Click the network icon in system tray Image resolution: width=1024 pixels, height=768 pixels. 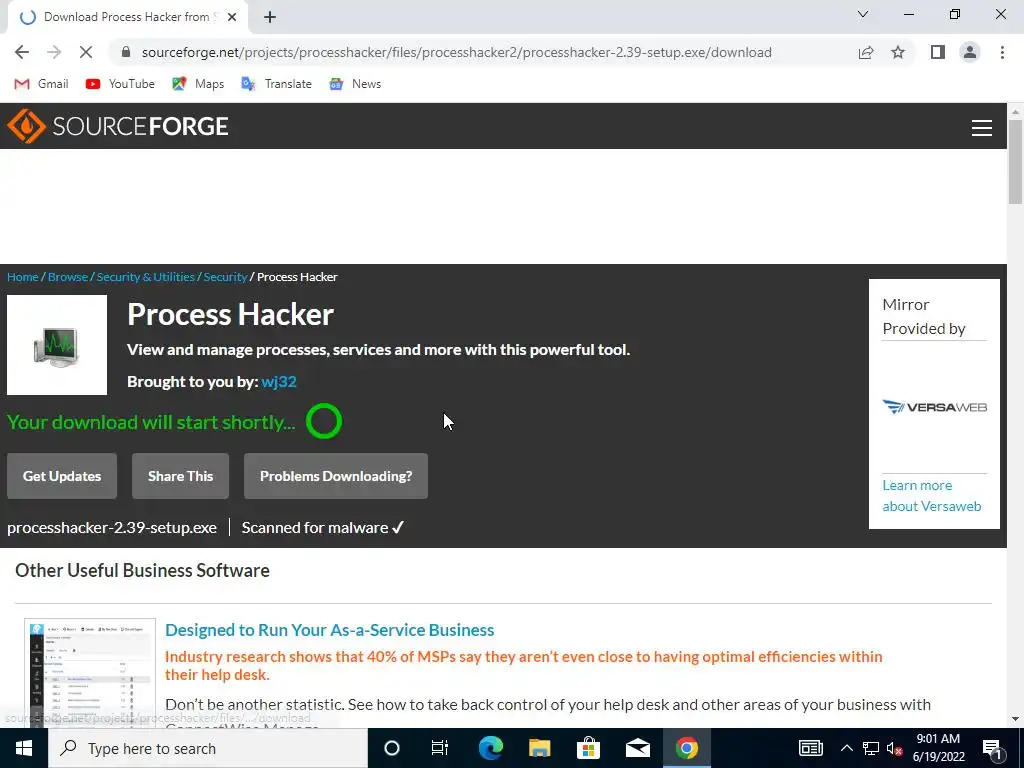(871, 748)
